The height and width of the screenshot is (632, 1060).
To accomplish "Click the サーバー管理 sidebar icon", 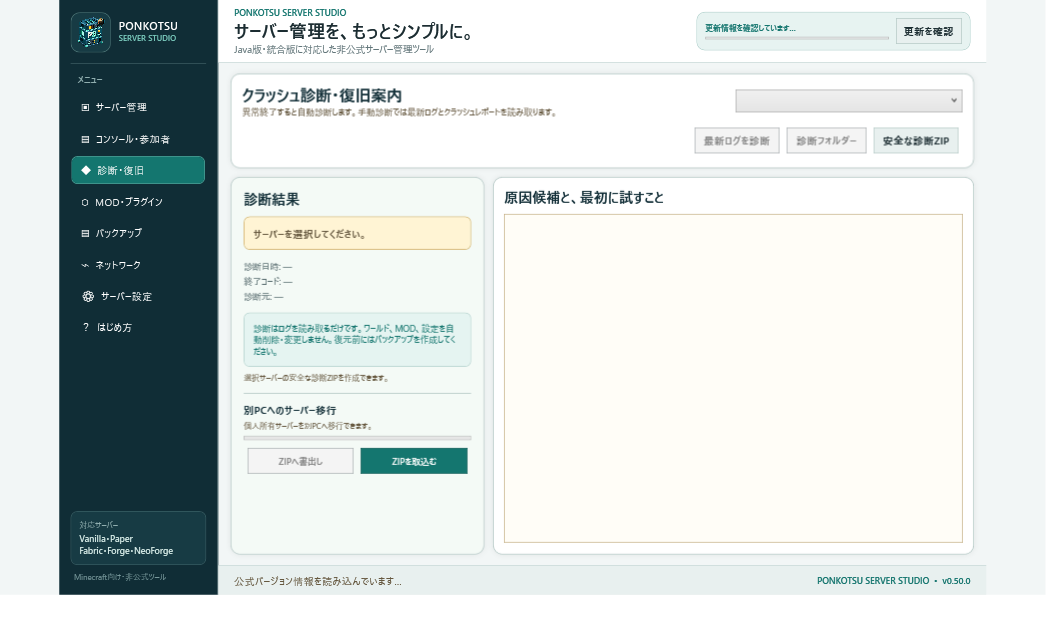I will click(85, 107).
